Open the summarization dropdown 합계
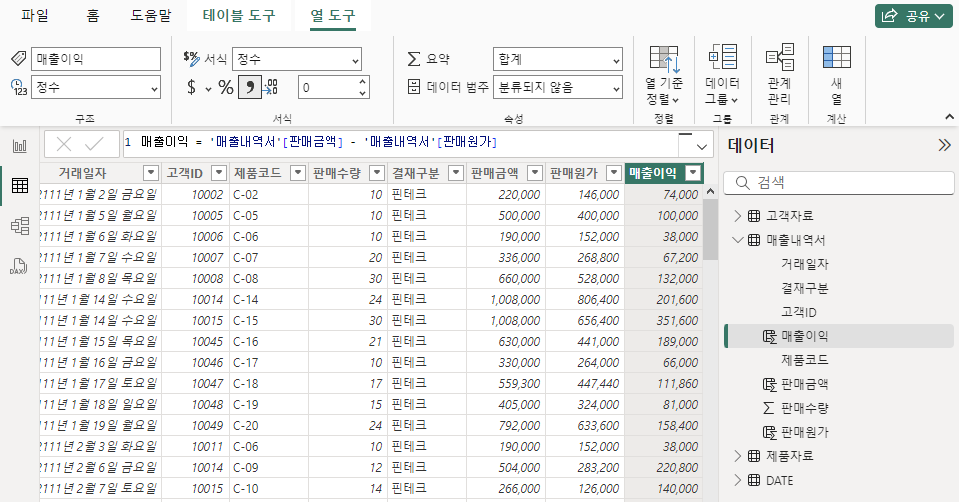Viewport: 959px width, 502px height. tap(558, 59)
